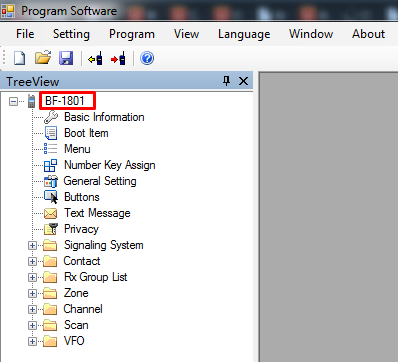Click the New file toolbar icon
Screen dimensions: 398x362
pyautogui.click(x=19, y=58)
